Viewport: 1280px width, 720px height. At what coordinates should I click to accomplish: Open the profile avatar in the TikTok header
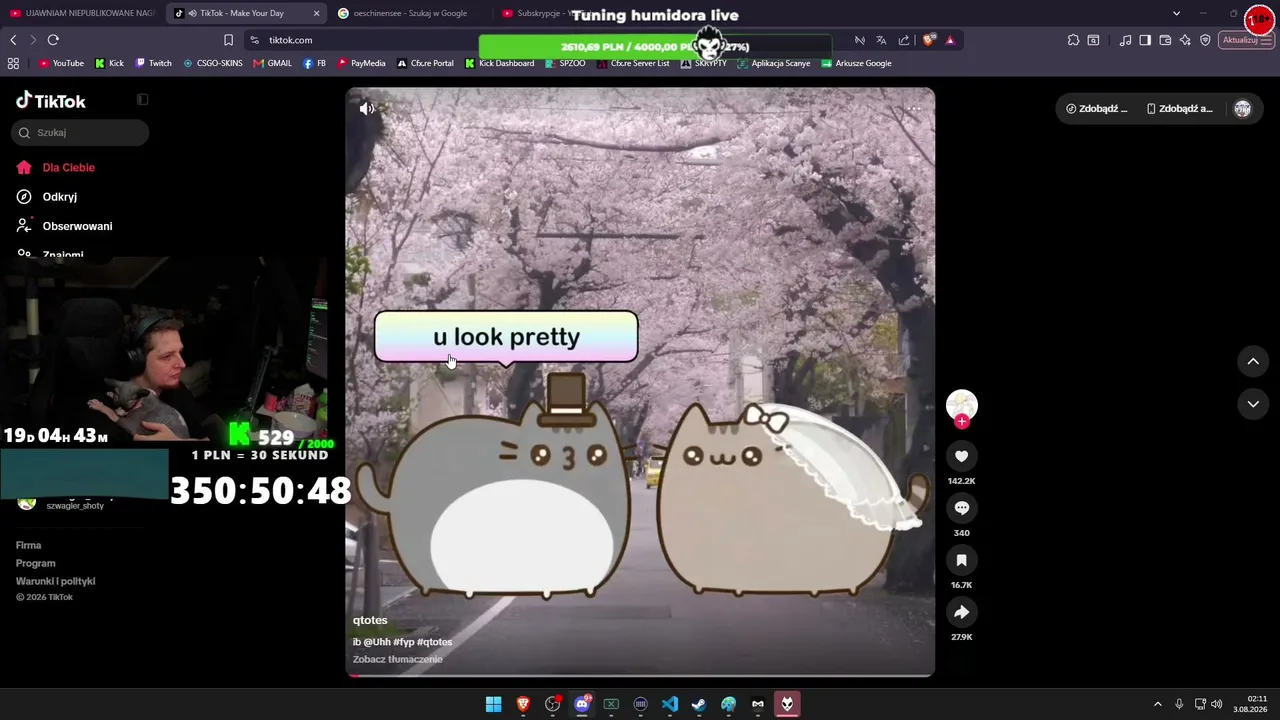[x=1242, y=108]
